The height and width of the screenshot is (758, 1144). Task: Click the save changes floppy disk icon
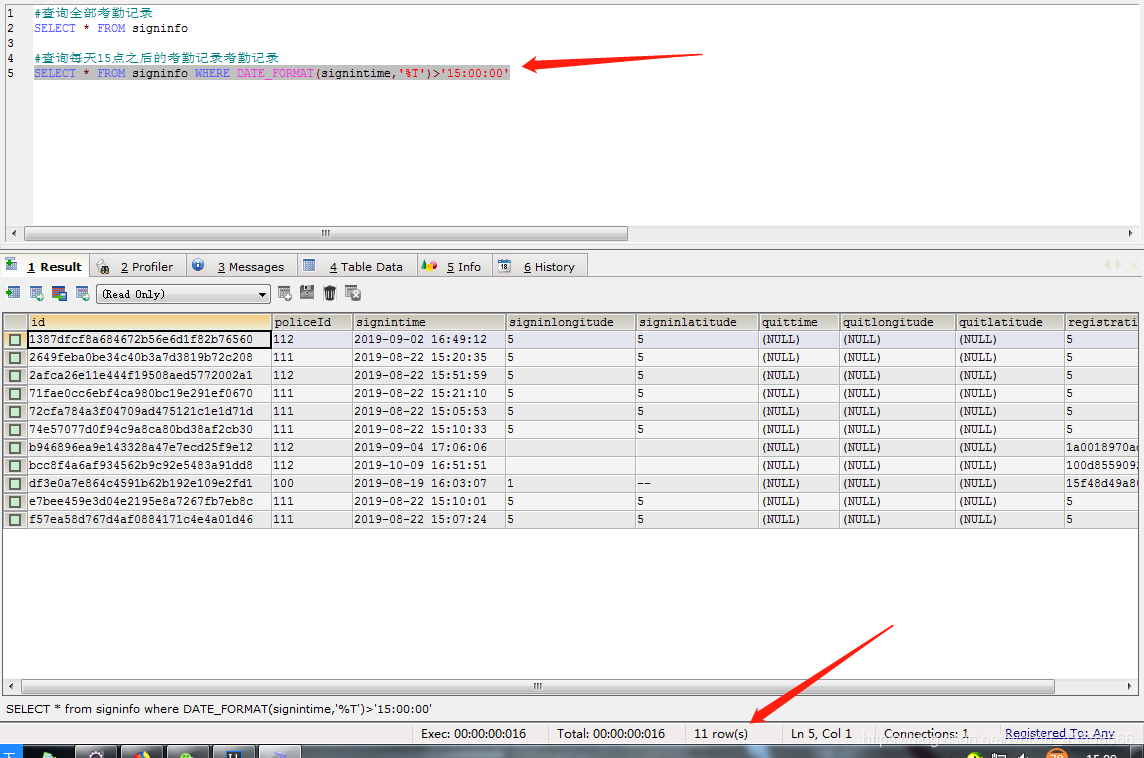coord(307,293)
